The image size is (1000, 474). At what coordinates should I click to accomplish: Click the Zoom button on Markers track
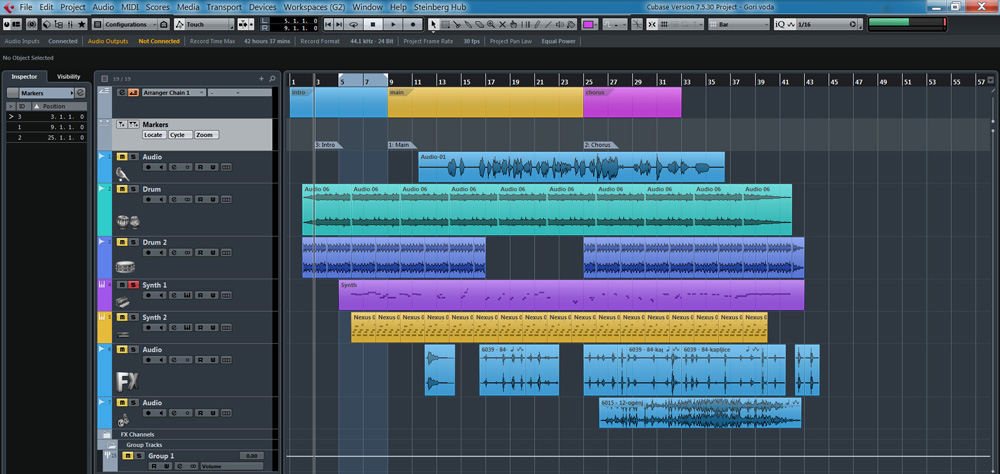pyautogui.click(x=205, y=135)
